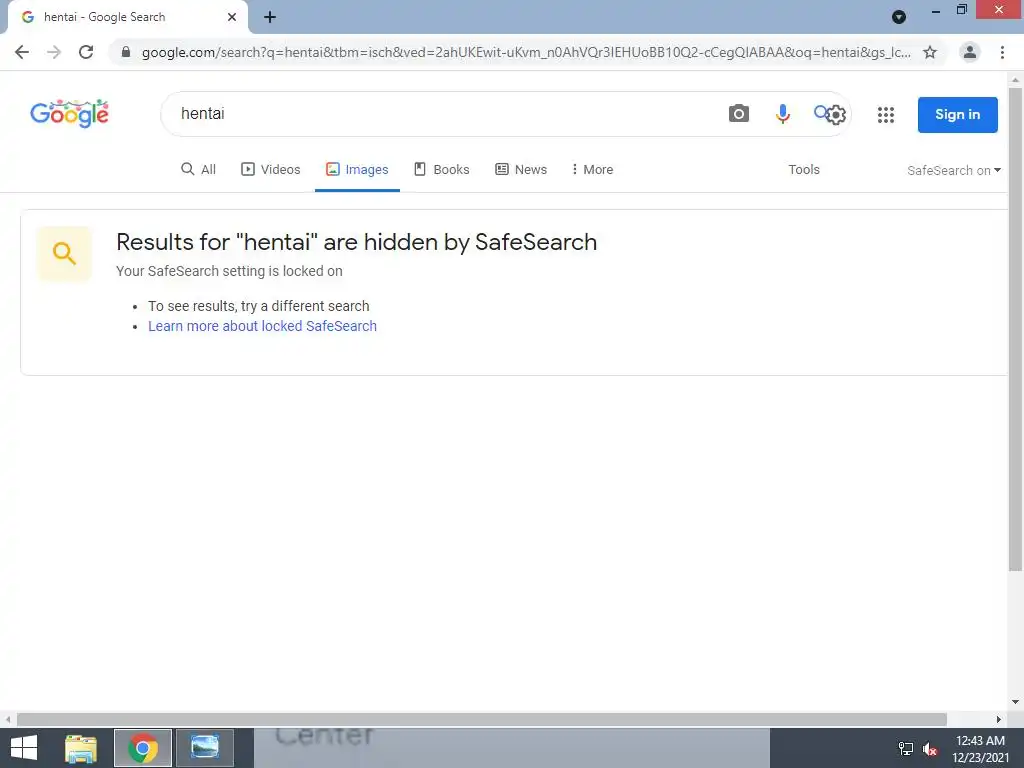This screenshot has height=768, width=1024.
Task: Open Chrome three-dot menu
Action: click(1002, 52)
